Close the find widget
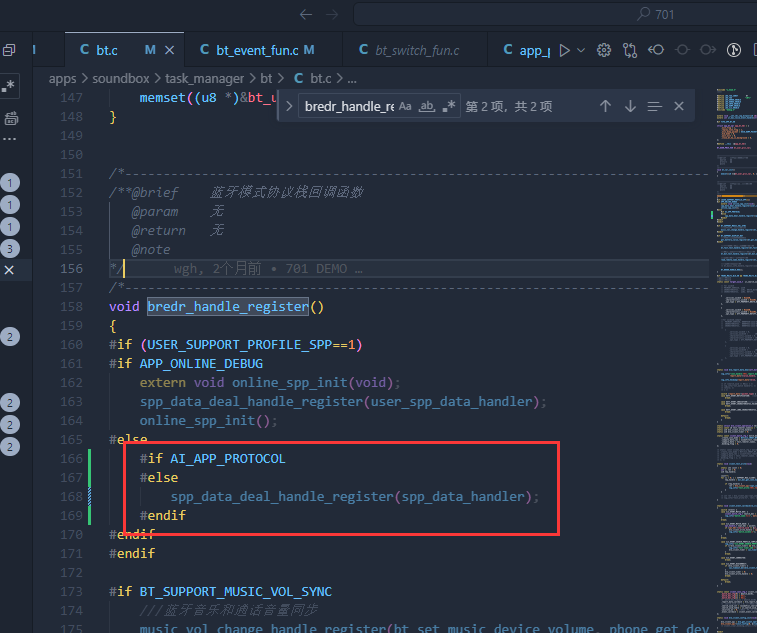Screen dimensions: 757x633 point(679,106)
